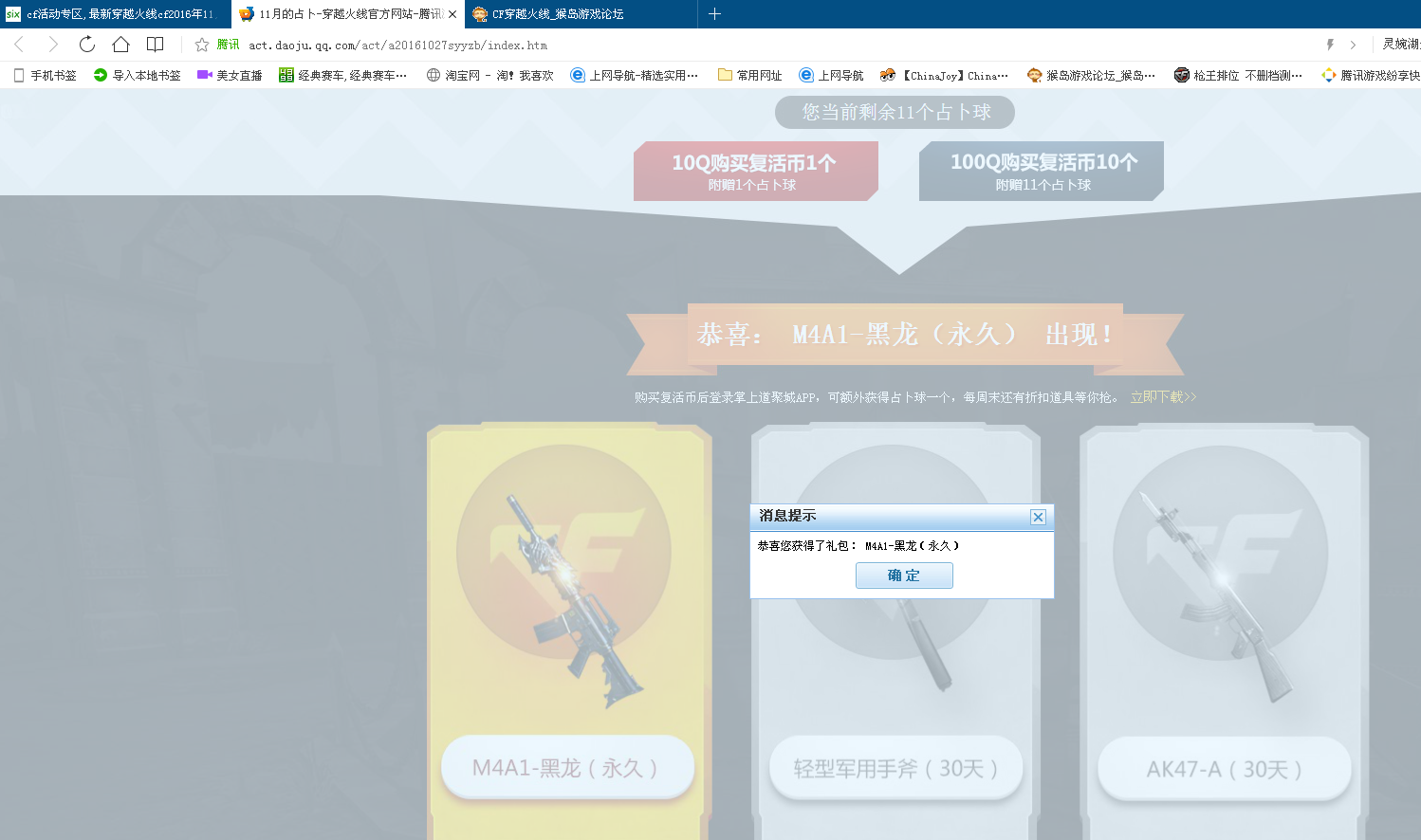Click the AK47-A（30天）label button
Viewport: 1421px width, 840px height.
tap(1224, 769)
